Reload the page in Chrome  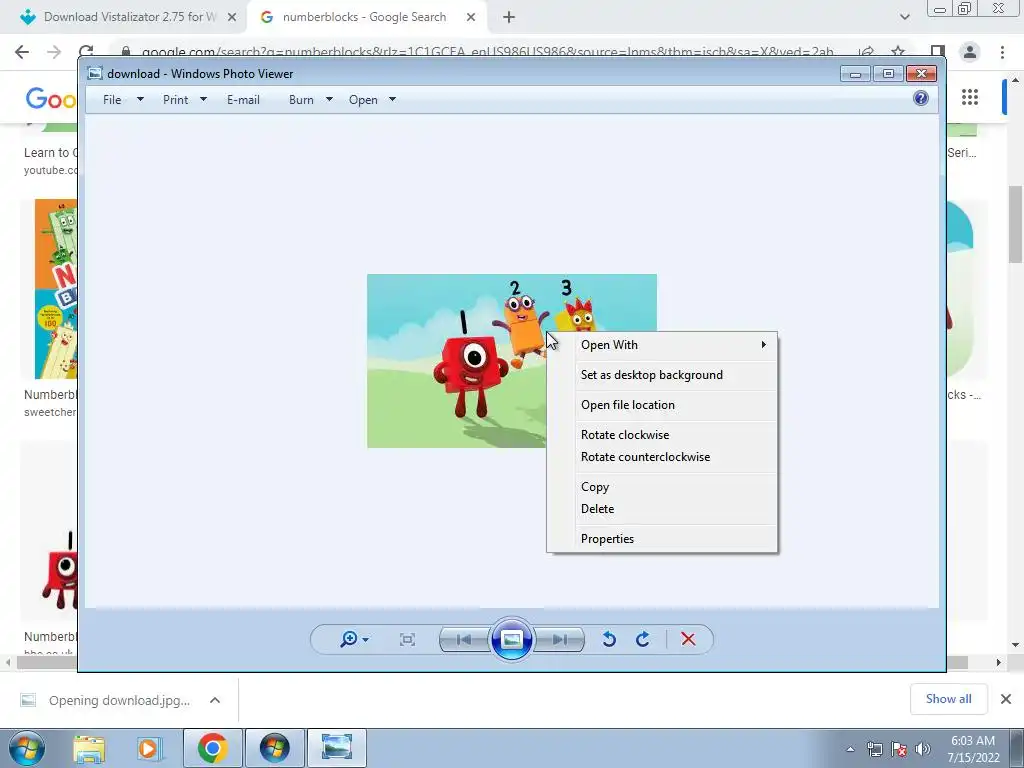(86, 51)
